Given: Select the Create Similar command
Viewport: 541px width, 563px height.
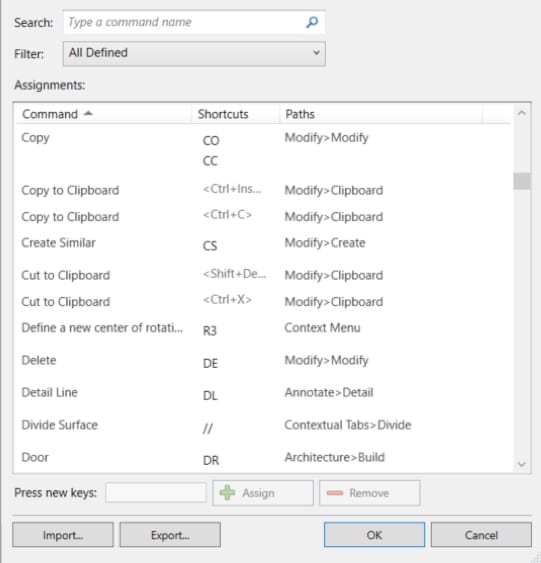Looking at the screenshot, I should (x=59, y=243).
